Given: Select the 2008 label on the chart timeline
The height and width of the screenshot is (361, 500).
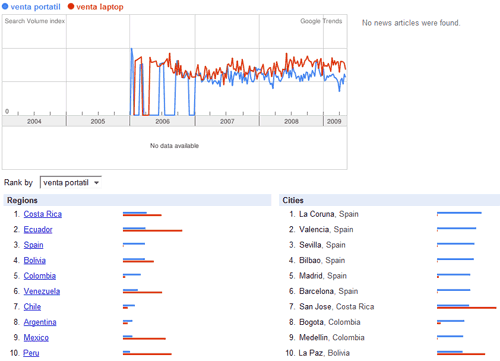Looking at the screenshot, I should coord(291,121).
